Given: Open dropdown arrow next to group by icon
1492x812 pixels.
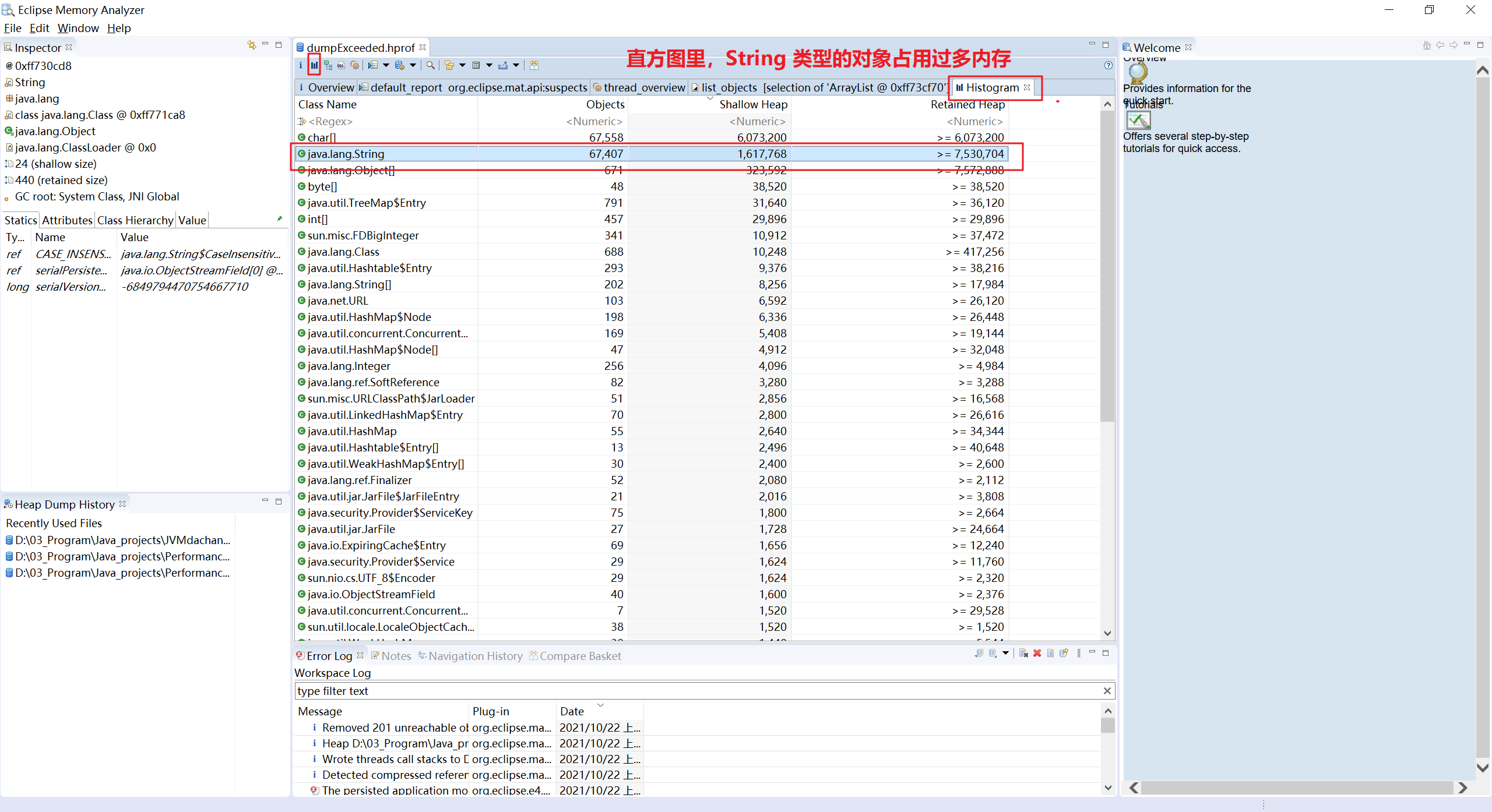Looking at the screenshot, I should [x=462, y=65].
